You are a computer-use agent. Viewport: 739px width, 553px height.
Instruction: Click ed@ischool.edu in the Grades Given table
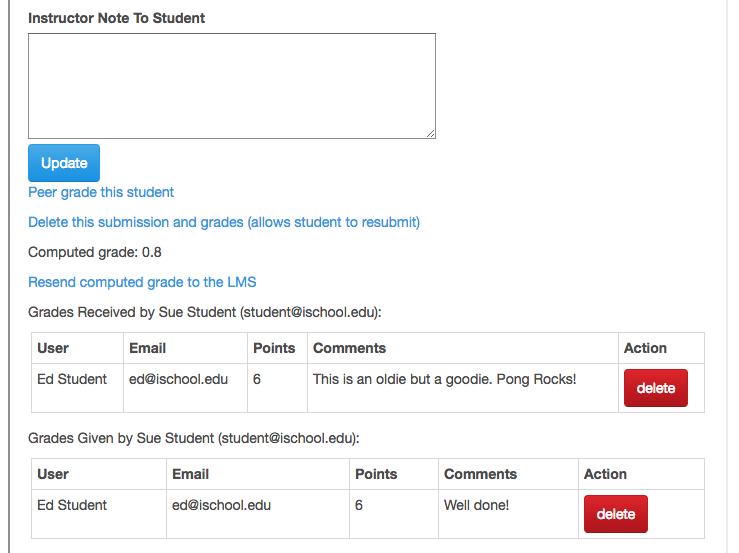pyautogui.click(x=222, y=505)
